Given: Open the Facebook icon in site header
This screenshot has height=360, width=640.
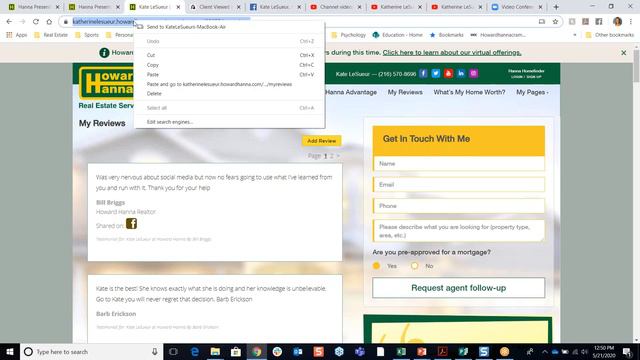Looking at the screenshot, I should pos(423,73).
